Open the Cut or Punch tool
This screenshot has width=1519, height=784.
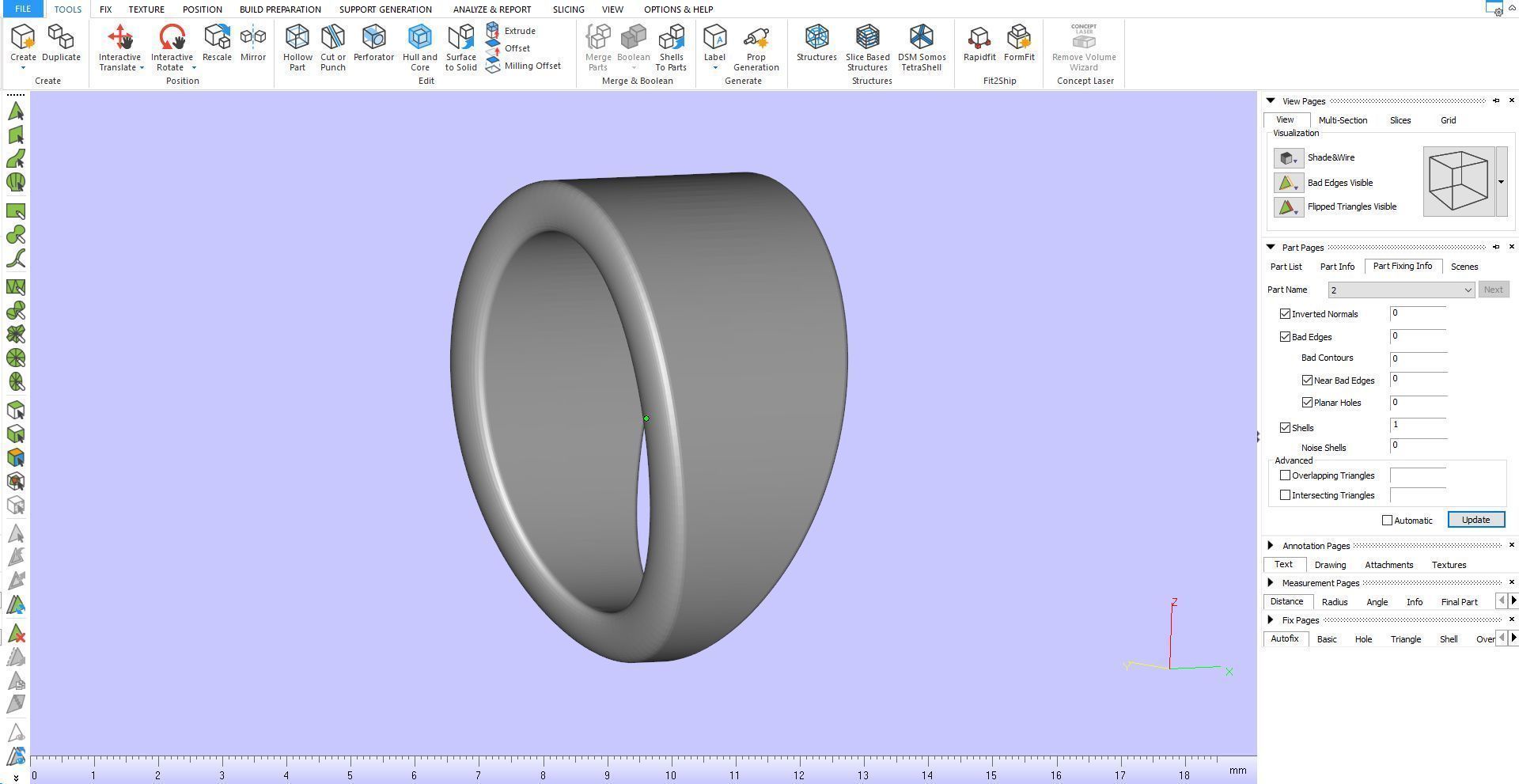[x=333, y=47]
